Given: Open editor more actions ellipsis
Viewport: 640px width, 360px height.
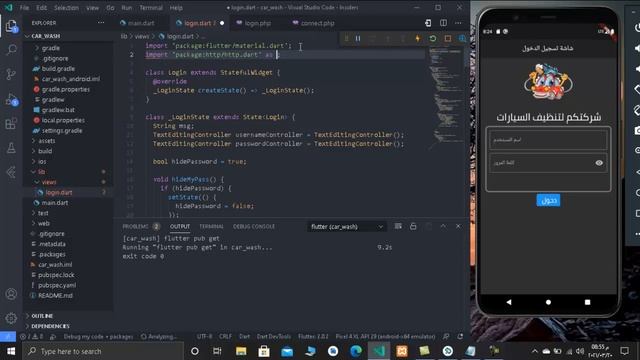Looking at the screenshot, I should pyautogui.click(x=458, y=23).
